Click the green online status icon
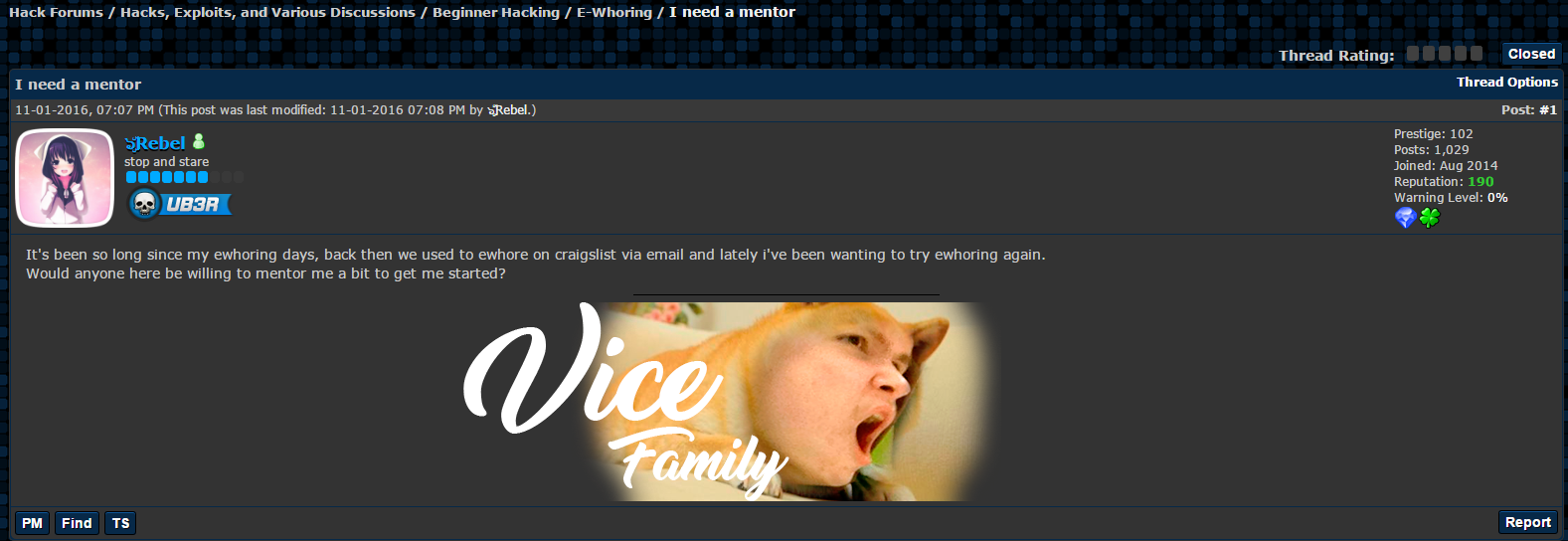The width and height of the screenshot is (1568, 541). coord(199,142)
